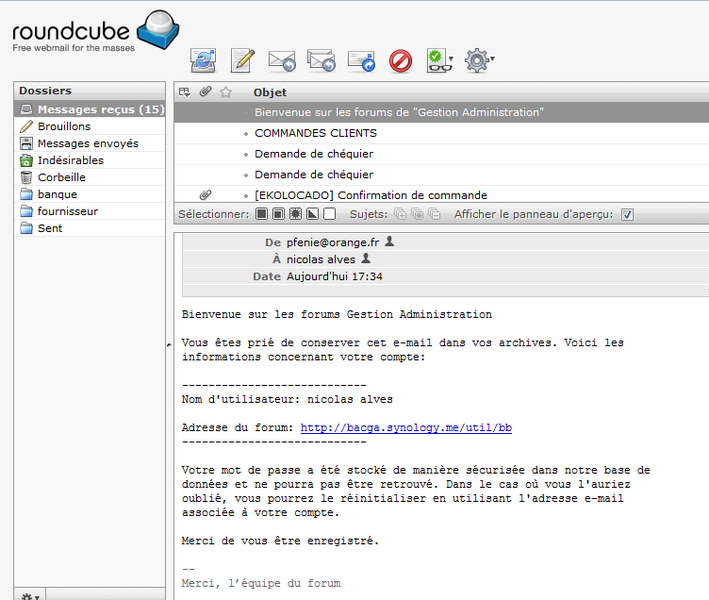Image resolution: width=709 pixels, height=600 pixels.
Task: Select the first Demande de chéquier message
Action: (x=441, y=154)
